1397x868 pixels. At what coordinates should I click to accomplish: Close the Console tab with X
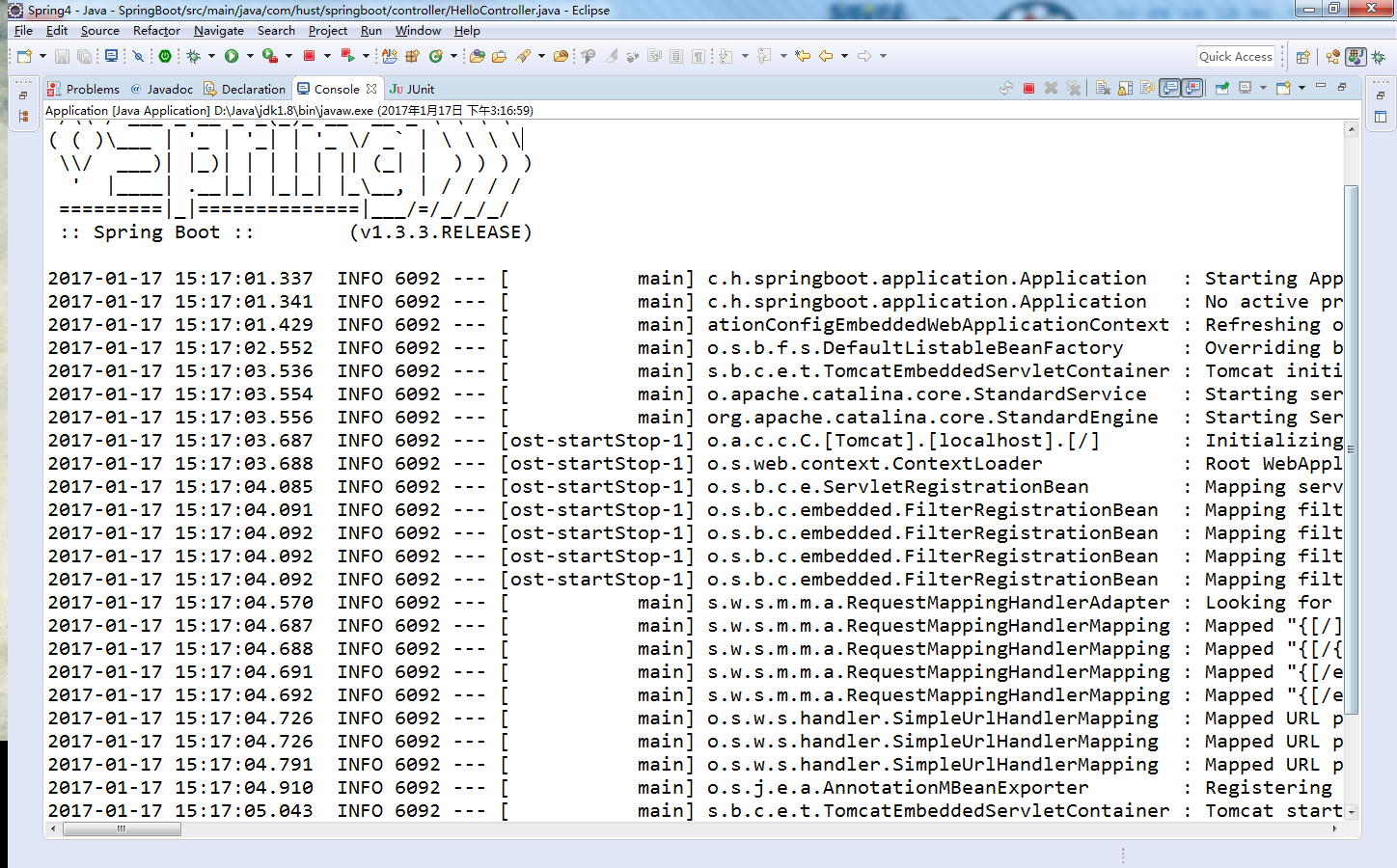point(371,89)
